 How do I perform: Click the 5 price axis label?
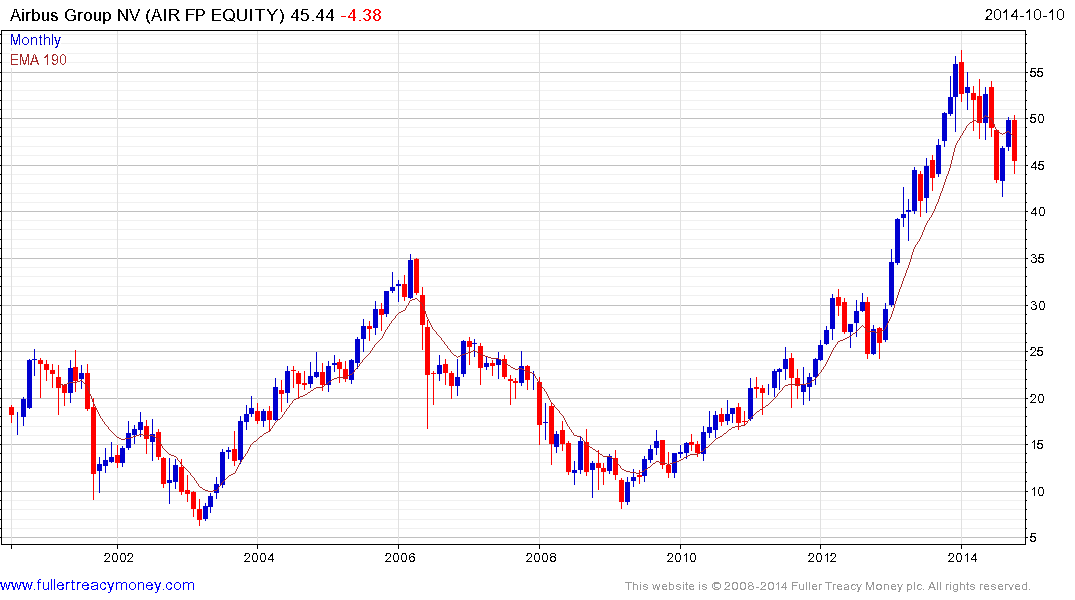pos(1033,538)
